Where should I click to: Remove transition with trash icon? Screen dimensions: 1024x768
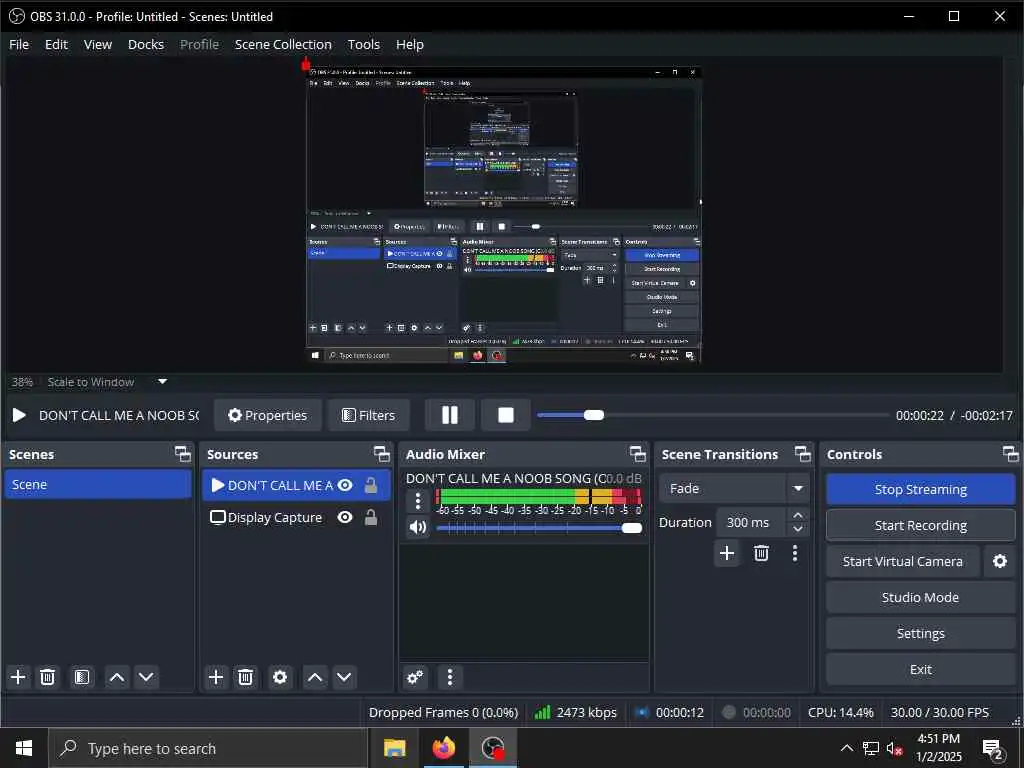(761, 553)
